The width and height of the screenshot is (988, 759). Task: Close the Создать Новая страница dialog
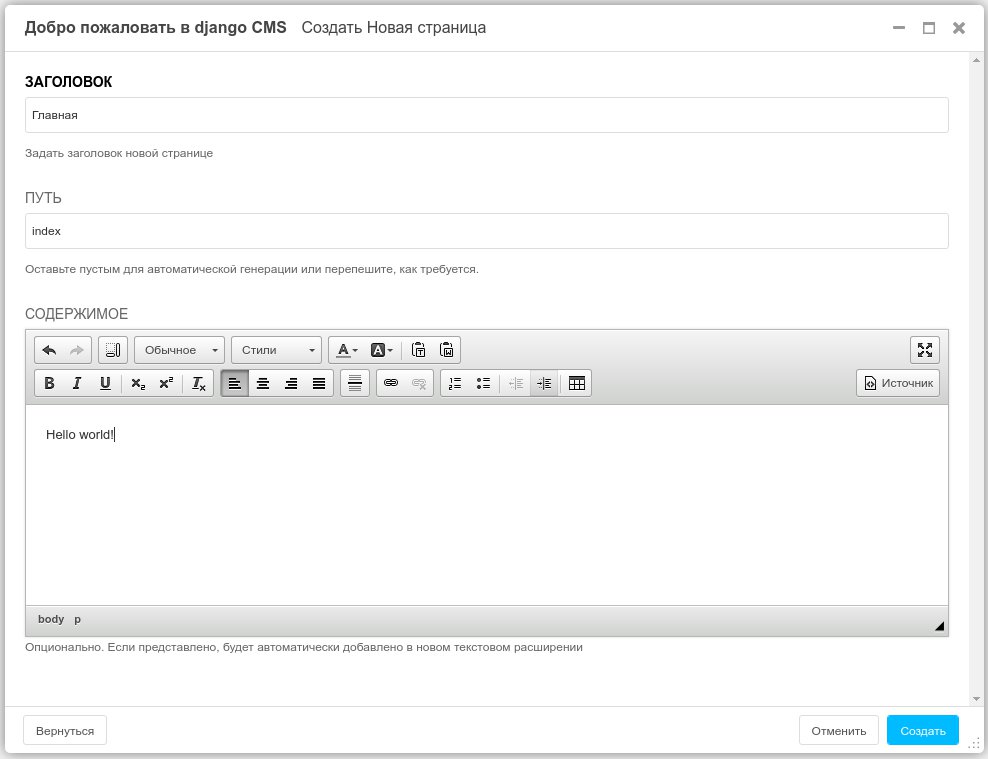coord(958,28)
